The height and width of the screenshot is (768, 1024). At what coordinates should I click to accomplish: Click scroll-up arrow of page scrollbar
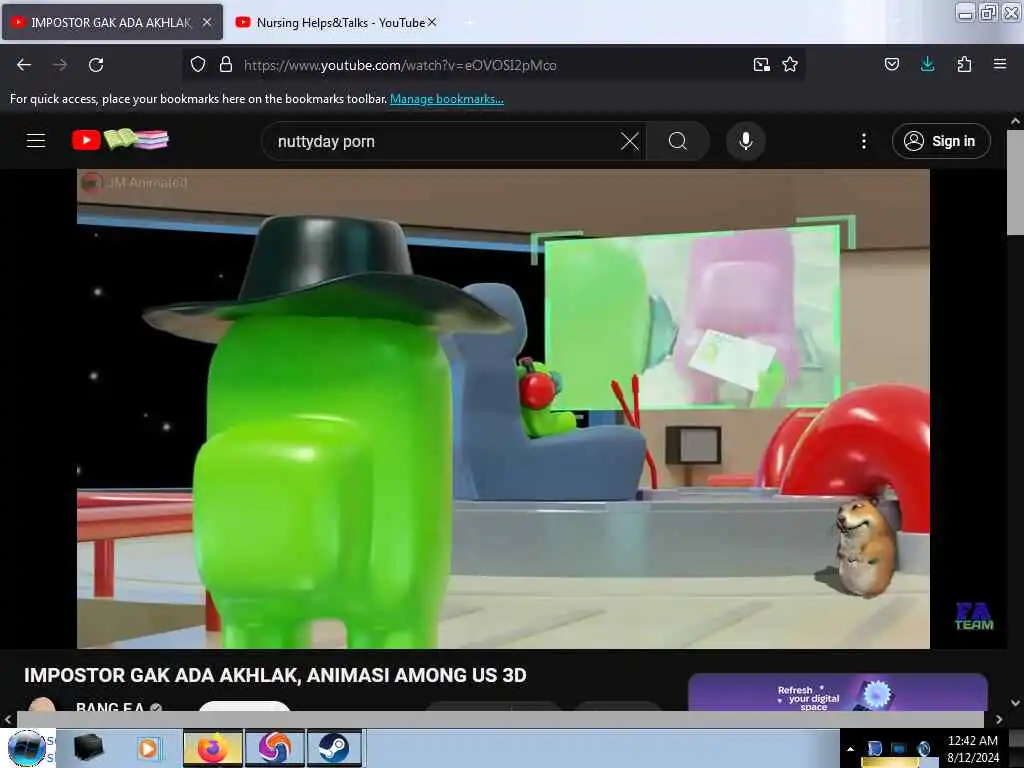(x=1015, y=121)
